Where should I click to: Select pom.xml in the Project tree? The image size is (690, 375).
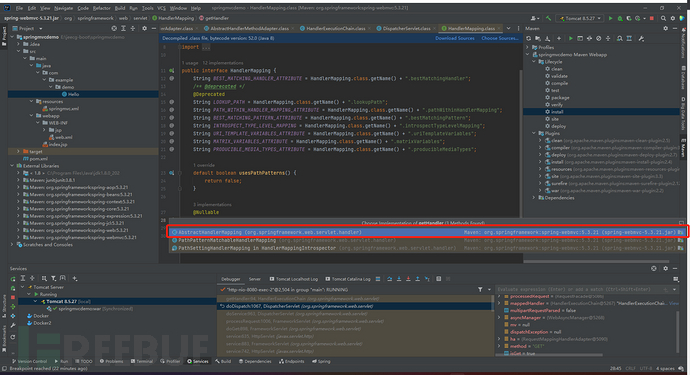[39, 159]
